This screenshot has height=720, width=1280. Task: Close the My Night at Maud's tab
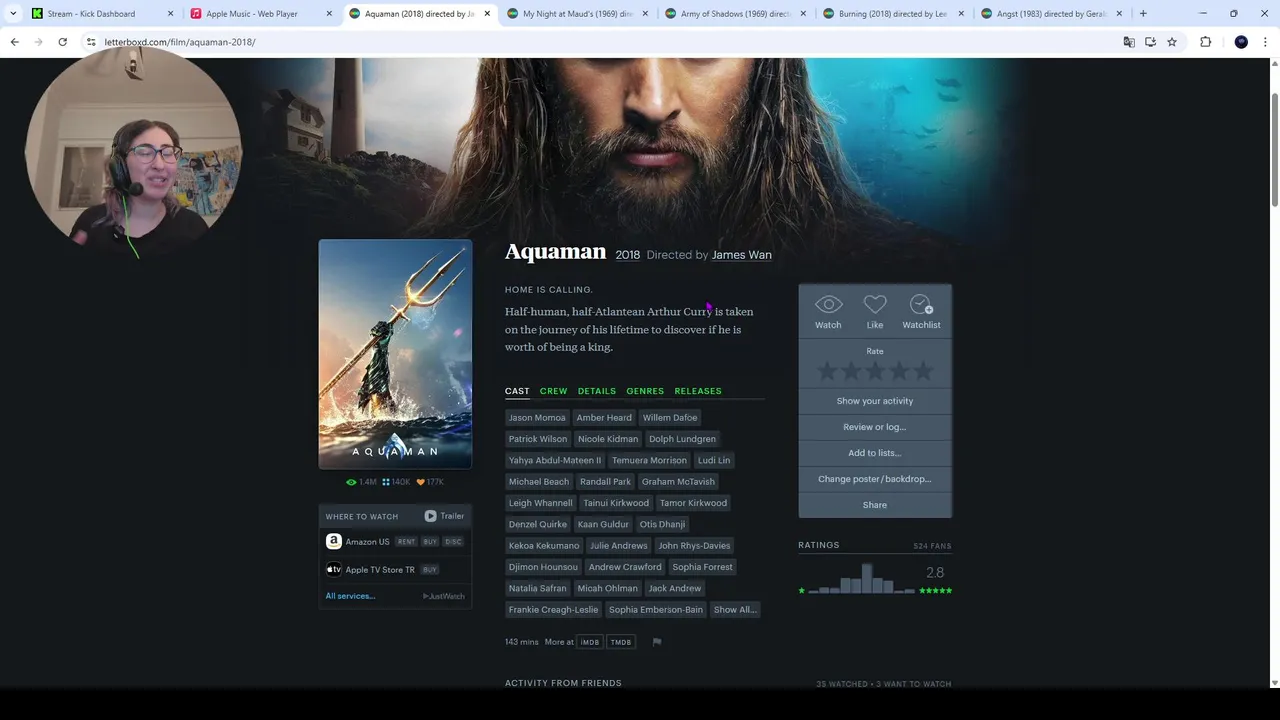point(645,14)
